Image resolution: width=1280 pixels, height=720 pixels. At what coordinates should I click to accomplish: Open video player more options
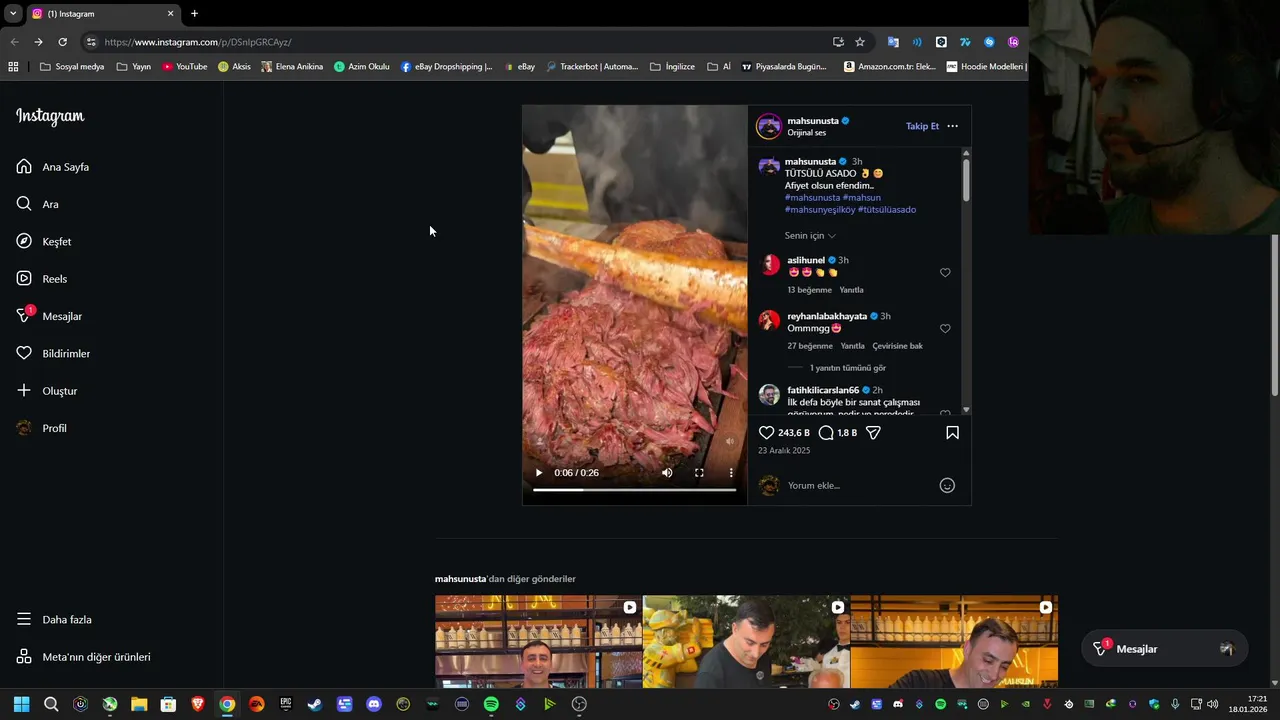pyautogui.click(x=731, y=473)
